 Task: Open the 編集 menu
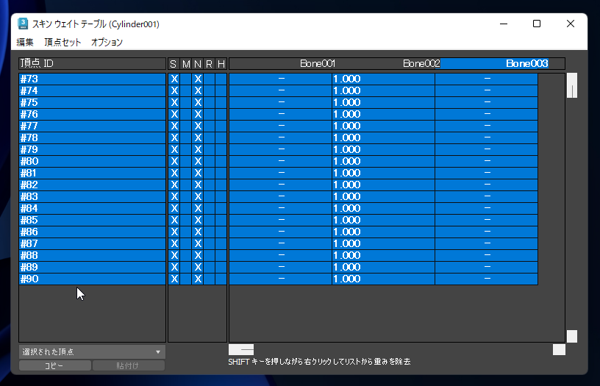click(x=25, y=42)
